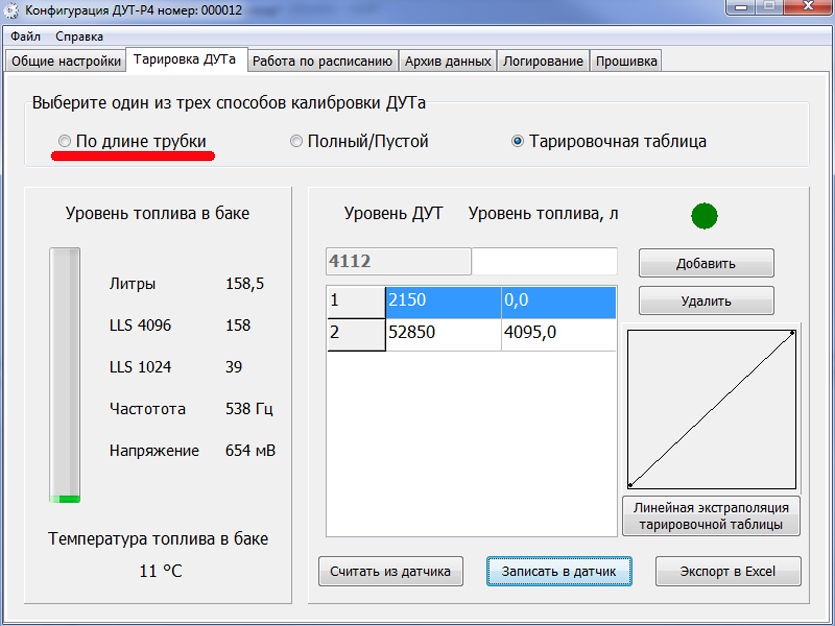The width and height of the screenshot is (835, 626).
Task: Click the table cell showing 0,0
Action: click(x=559, y=302)
